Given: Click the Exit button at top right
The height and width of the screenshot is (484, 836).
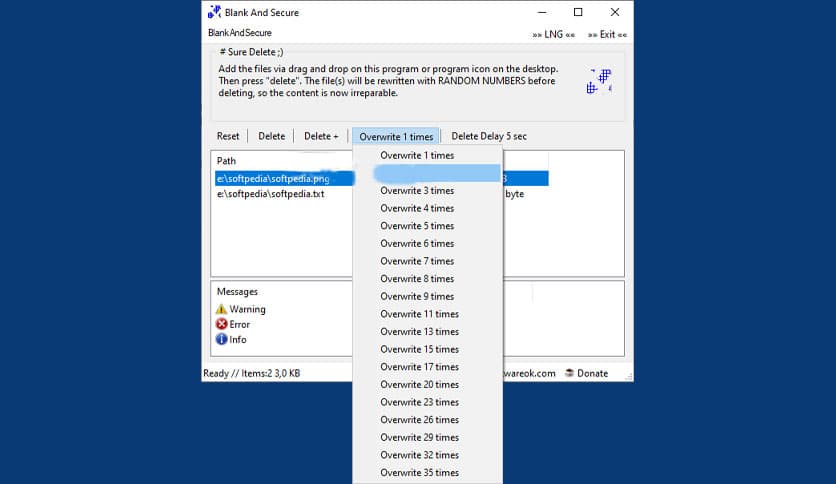Looking at the screenshot, I should 607,33.
